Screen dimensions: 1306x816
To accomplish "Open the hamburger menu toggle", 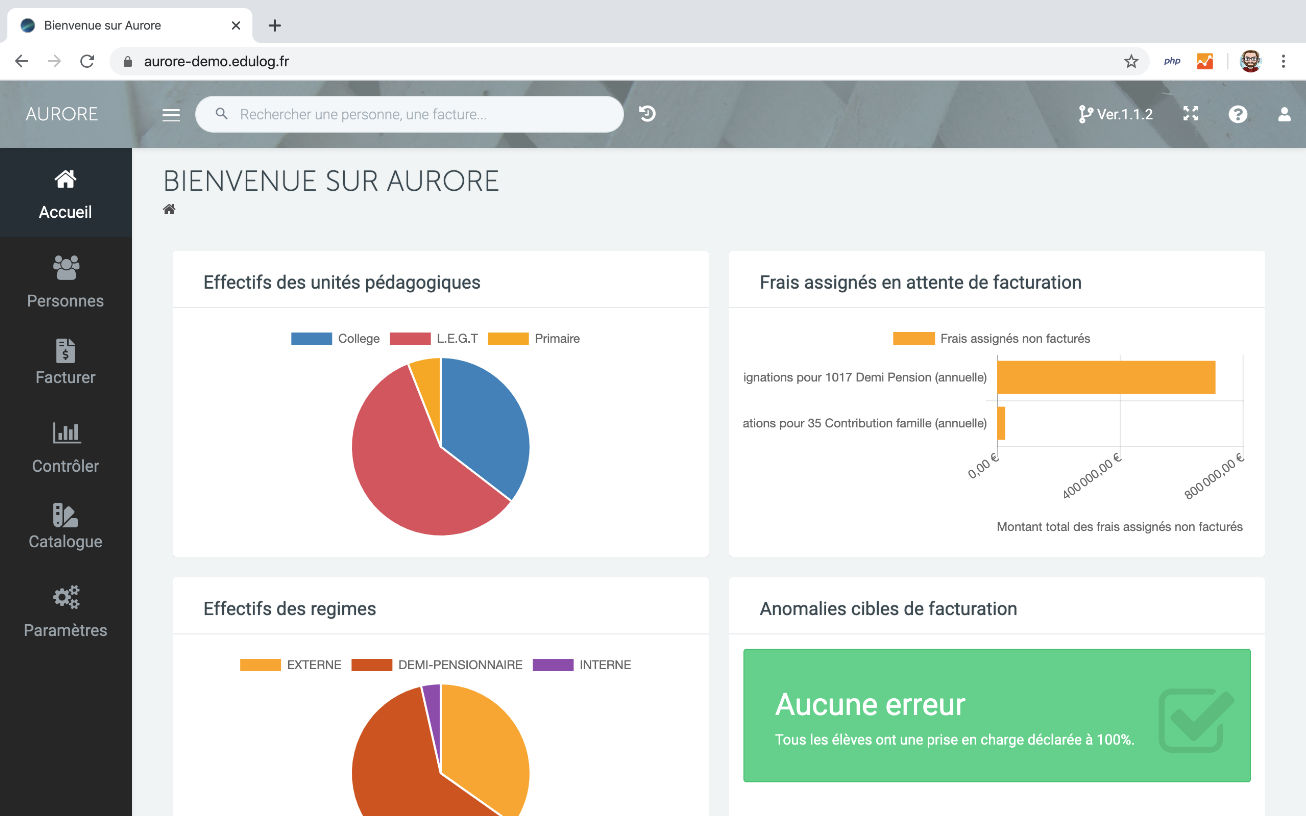I will 171,115.
